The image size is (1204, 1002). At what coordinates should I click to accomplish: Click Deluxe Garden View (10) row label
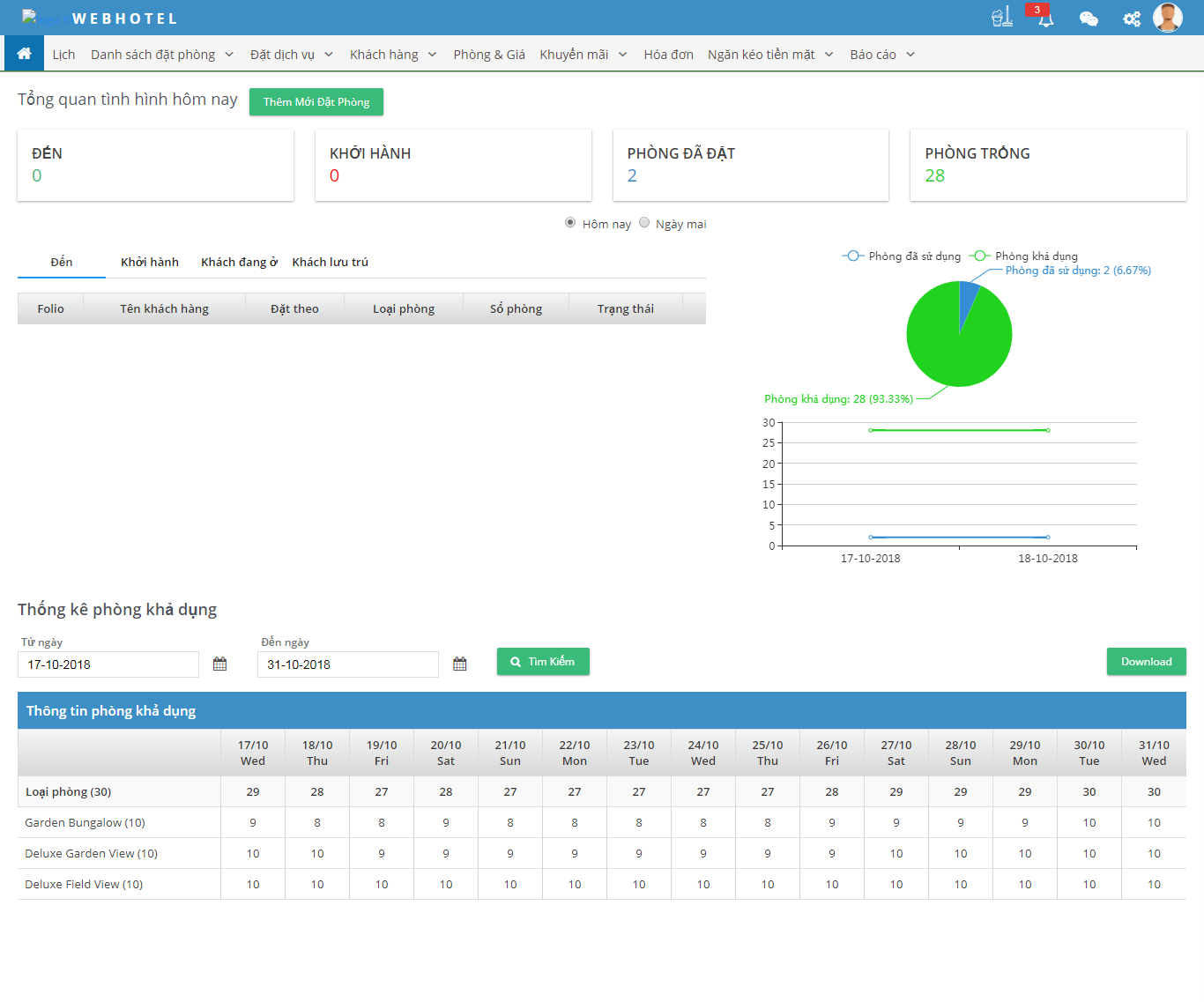pyautogui.click(x=91, y=853)
